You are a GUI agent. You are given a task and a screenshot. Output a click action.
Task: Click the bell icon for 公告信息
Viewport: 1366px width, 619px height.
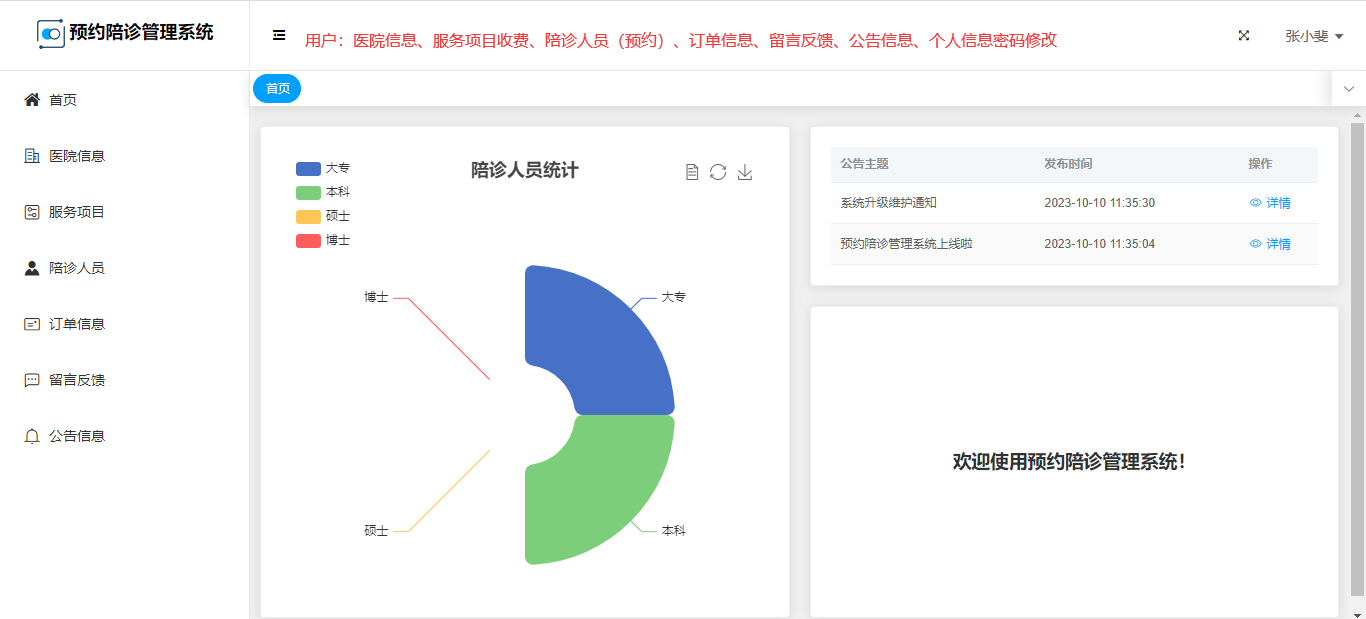32,436
